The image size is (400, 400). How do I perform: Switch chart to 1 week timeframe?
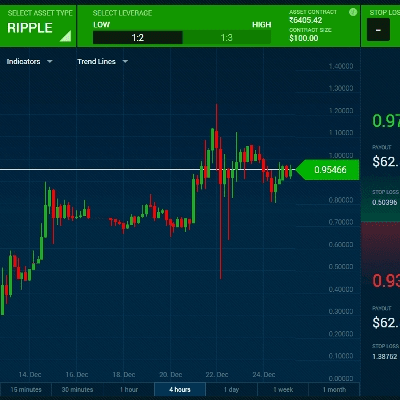[283, 389]
